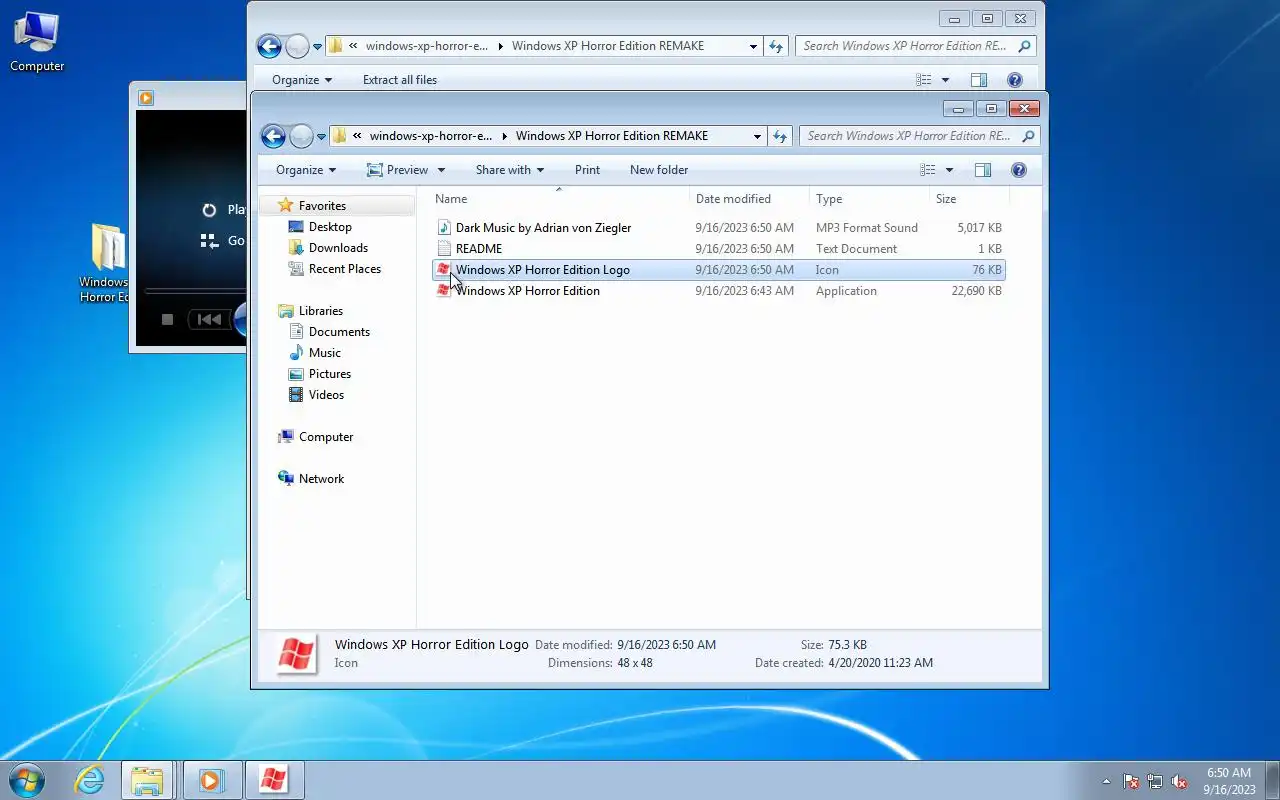Open the Start menu
Viewport: 1280px width, 800px height.
tap(26, 780)
